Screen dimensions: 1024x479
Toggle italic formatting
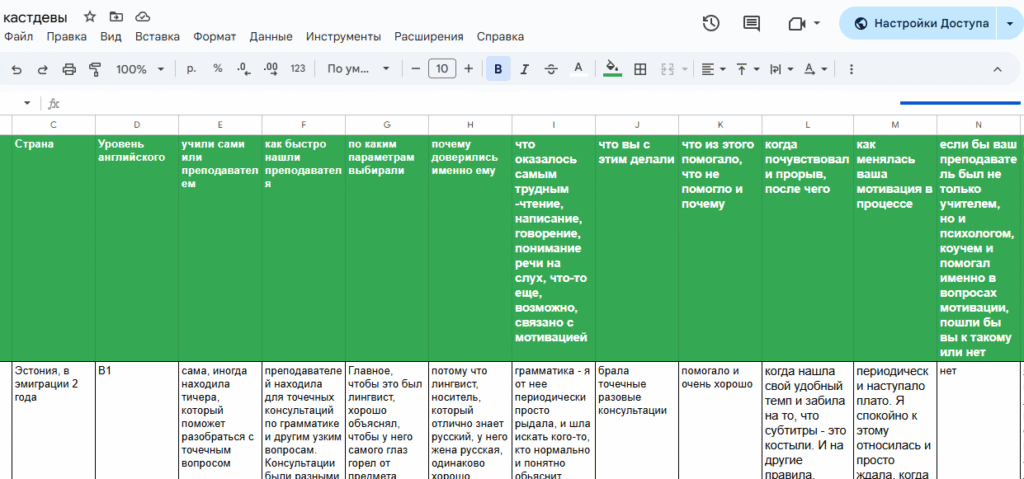pos(524,69)
